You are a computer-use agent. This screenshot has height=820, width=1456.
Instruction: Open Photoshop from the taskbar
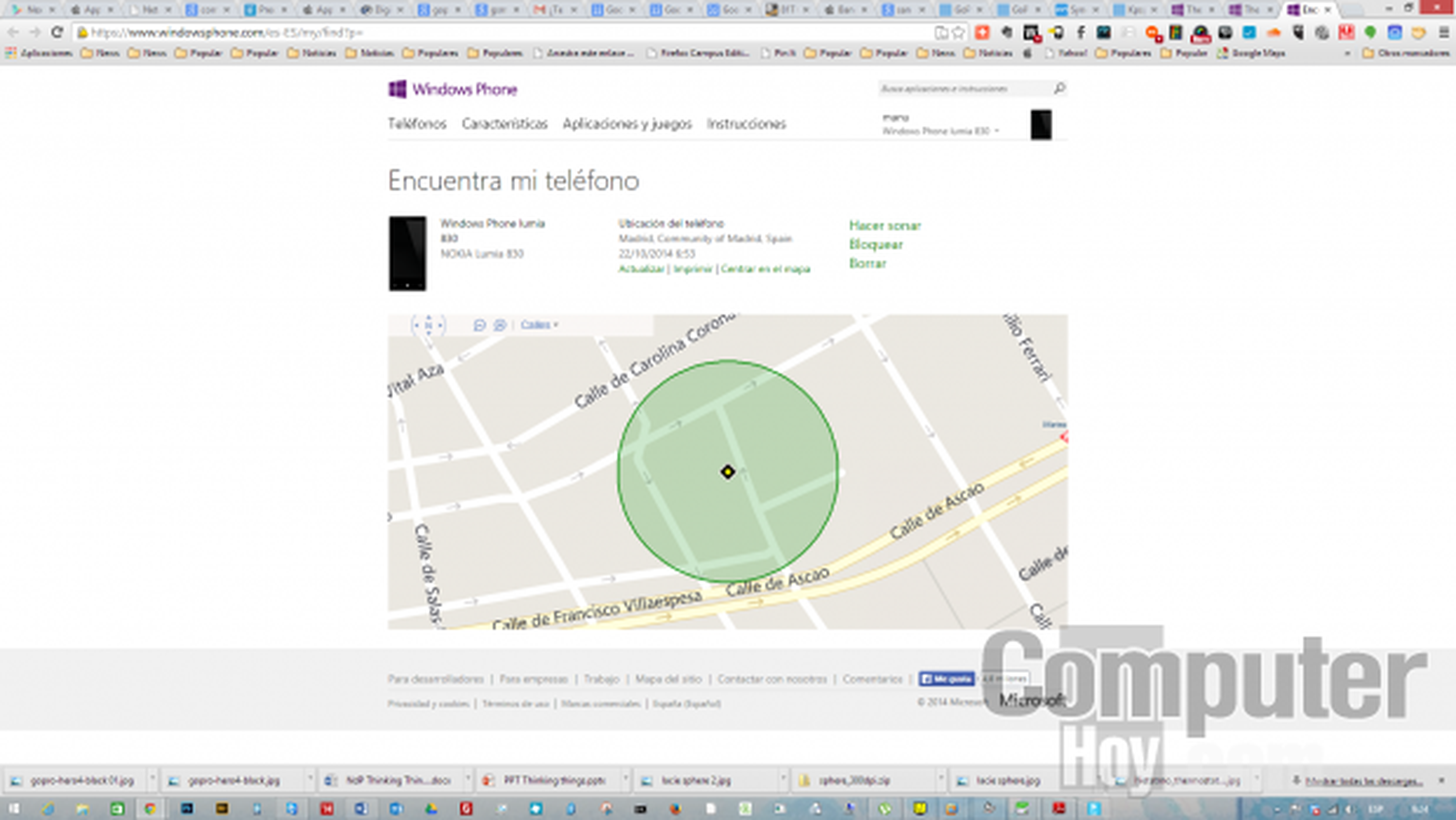click(x=187, y=809)
